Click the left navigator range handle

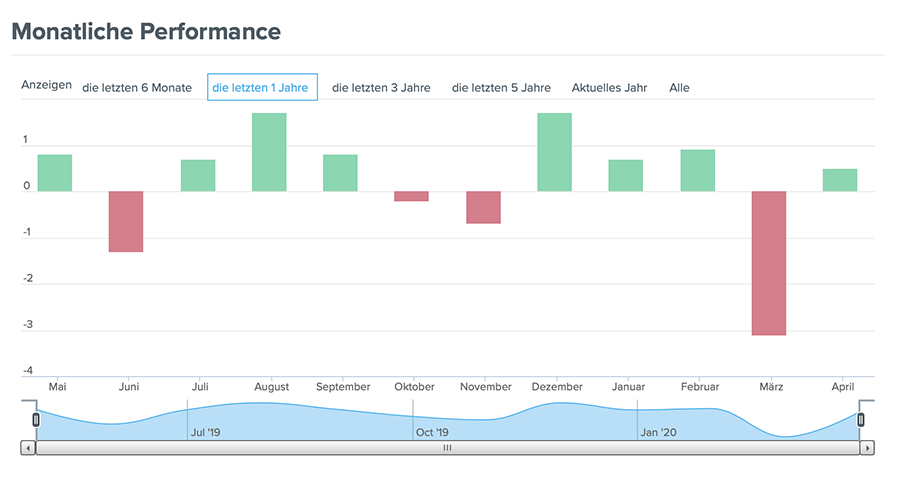pos(36,420)
